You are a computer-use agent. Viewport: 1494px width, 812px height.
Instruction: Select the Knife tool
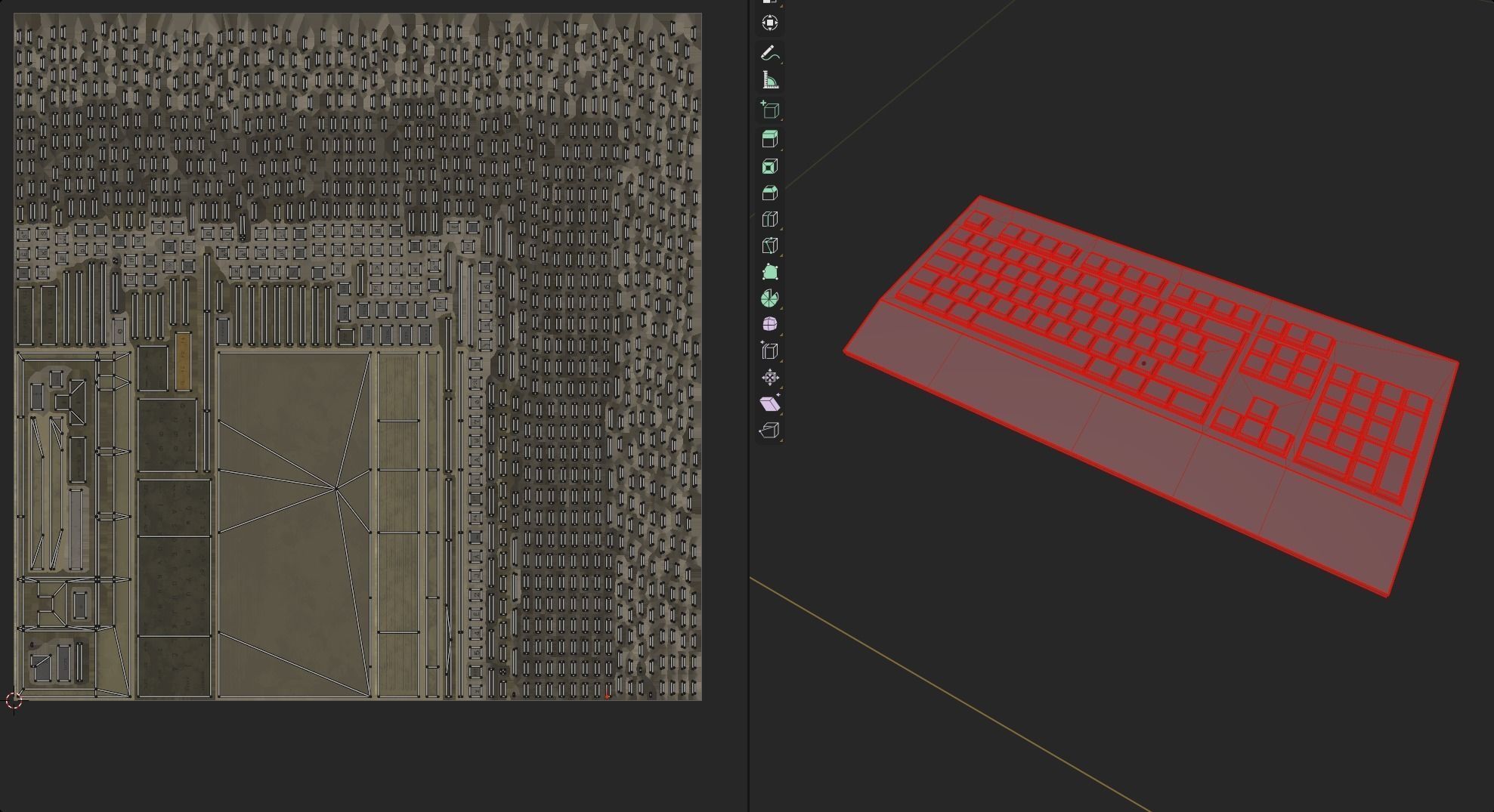(769, 245)
